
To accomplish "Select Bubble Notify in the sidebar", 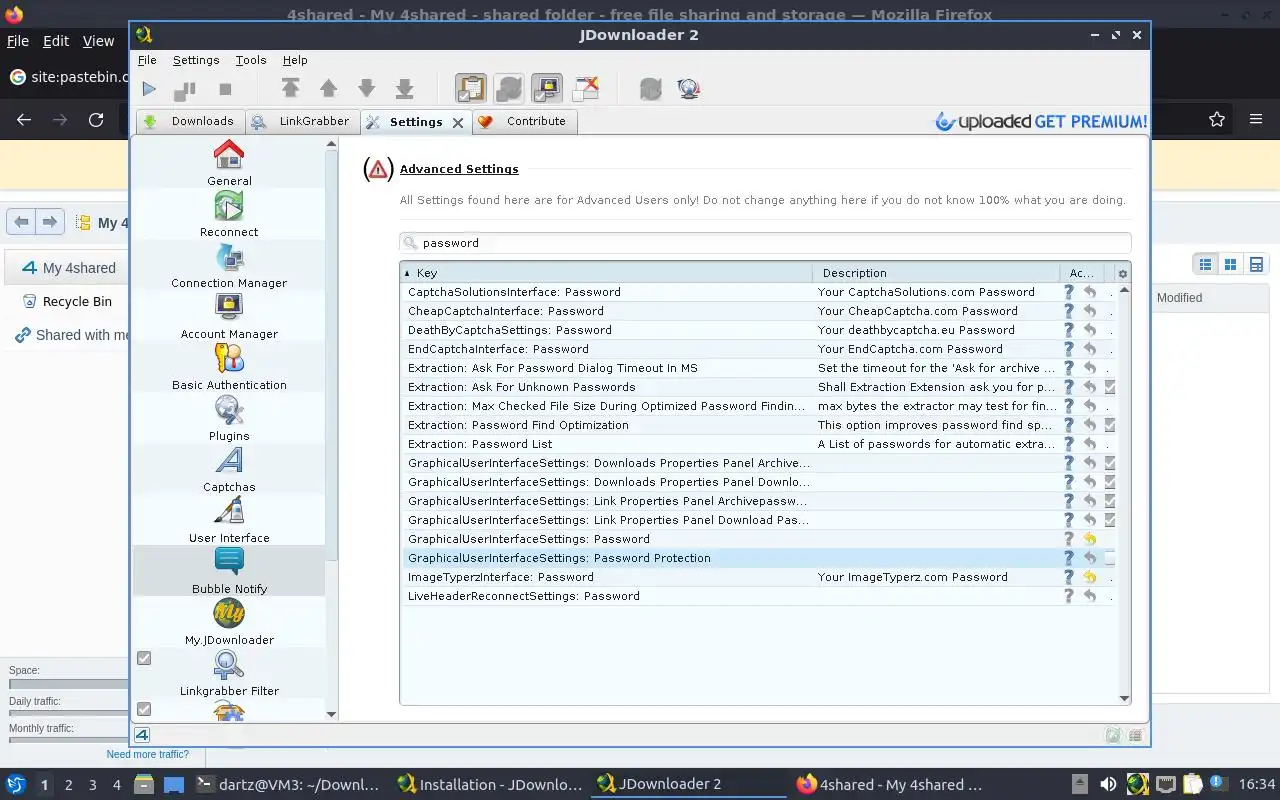I will pos(229,572).
